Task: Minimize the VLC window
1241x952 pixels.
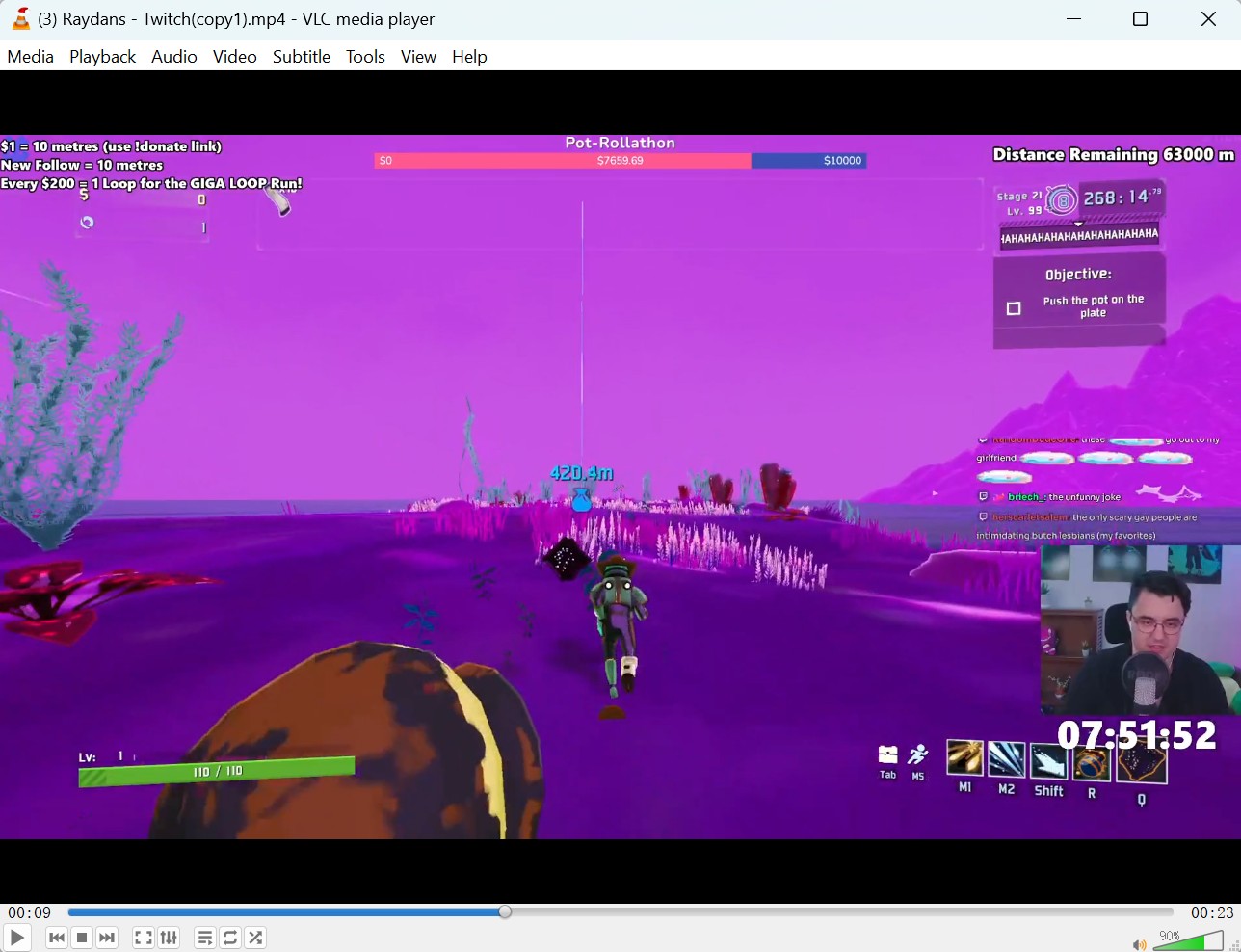Action: (1074, 19)
